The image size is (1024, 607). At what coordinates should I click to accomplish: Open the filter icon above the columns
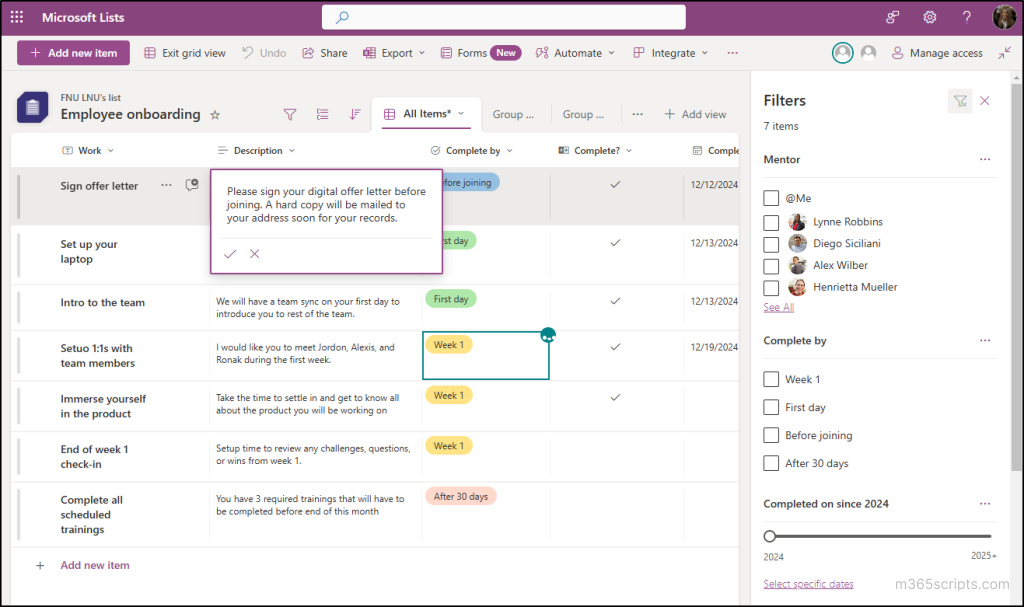[x=290, y=114]
